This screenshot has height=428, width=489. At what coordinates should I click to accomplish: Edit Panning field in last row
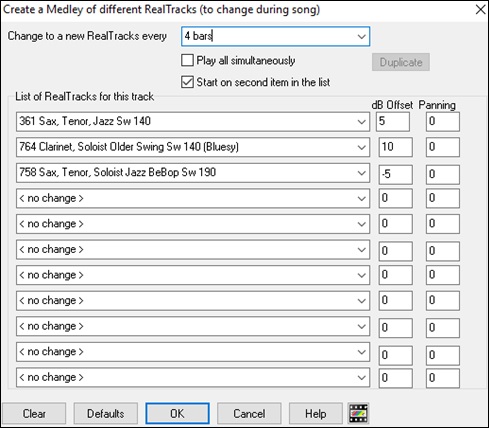click(x=443, y=378)
